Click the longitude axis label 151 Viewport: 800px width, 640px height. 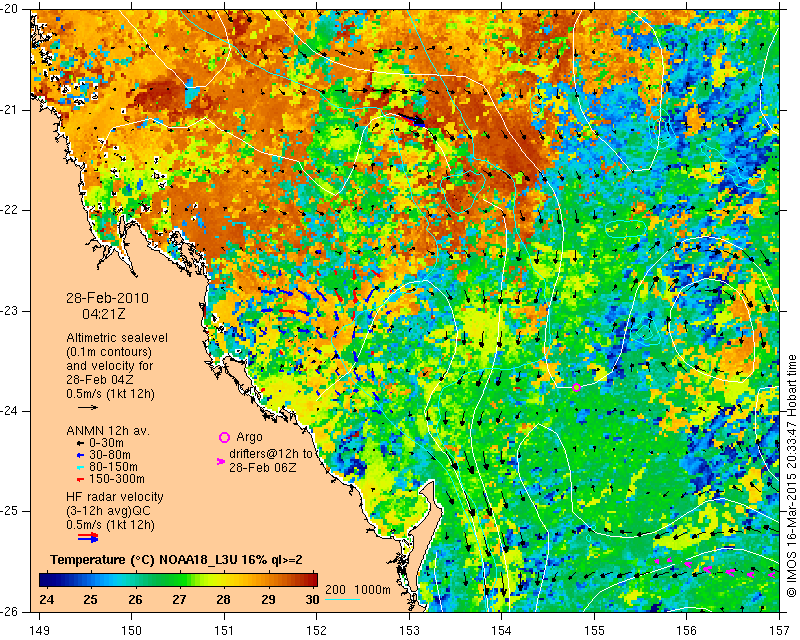coord(224,631)
